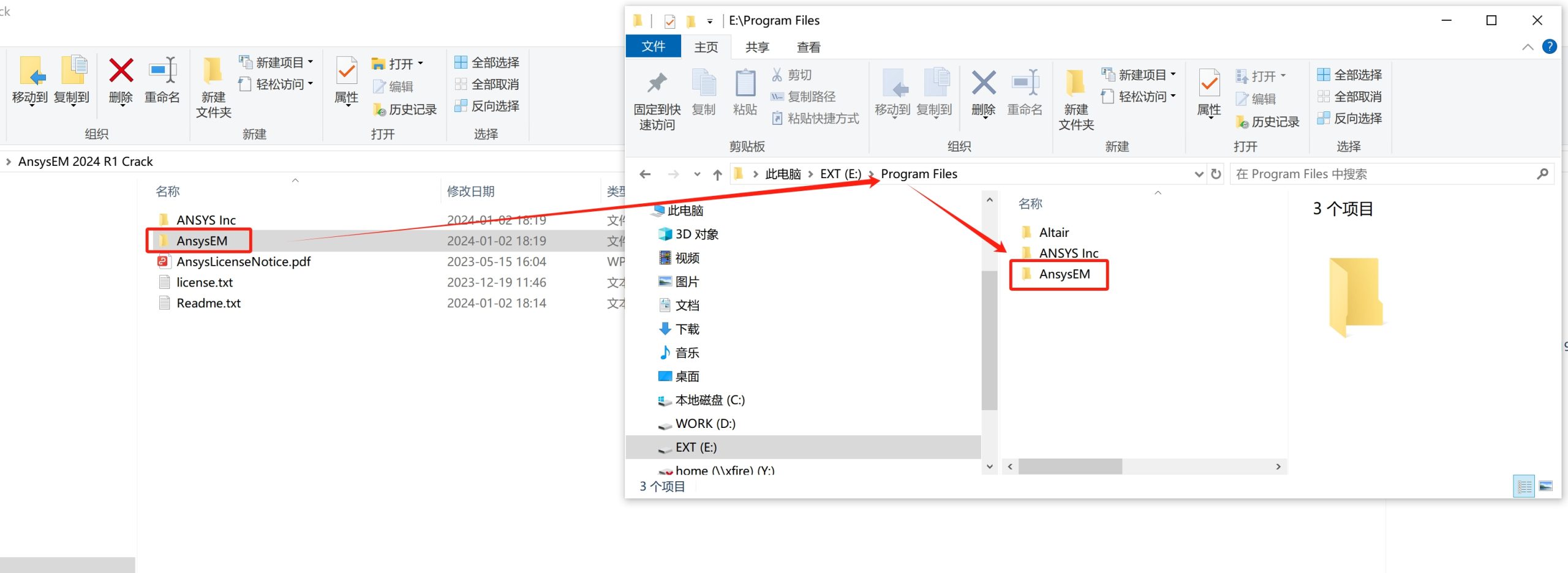Click History in left window ribbon
Screen dimensions: 1568x573
[x=405, y=109]
